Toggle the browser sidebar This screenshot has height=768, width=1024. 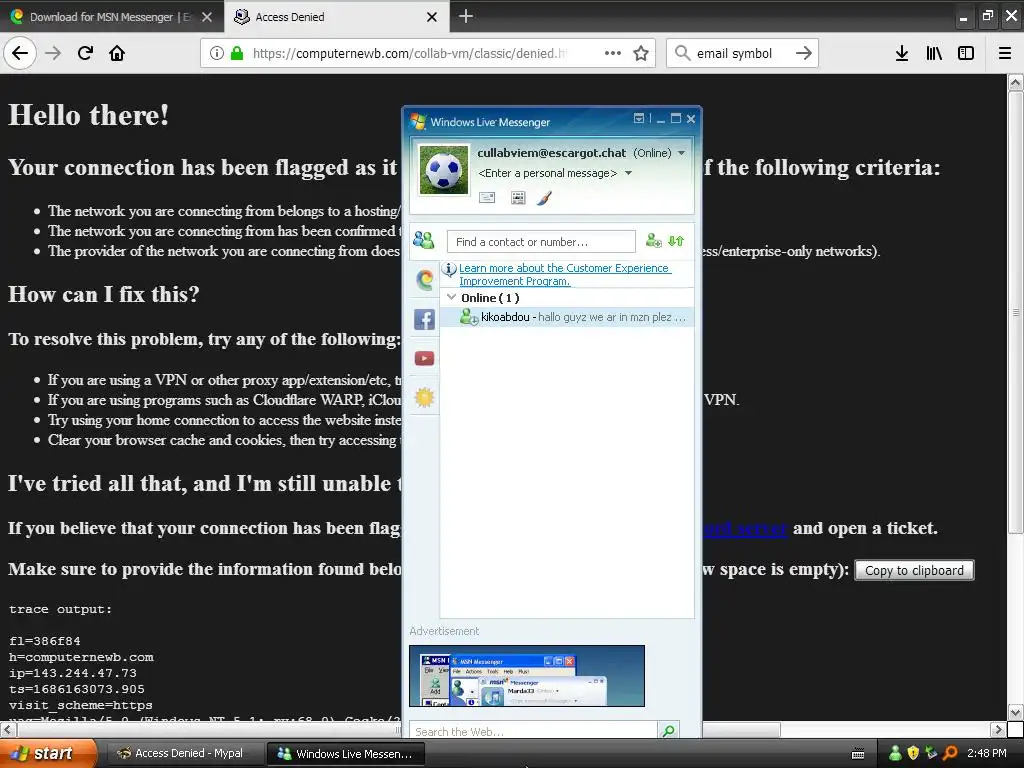click(966, 53)
